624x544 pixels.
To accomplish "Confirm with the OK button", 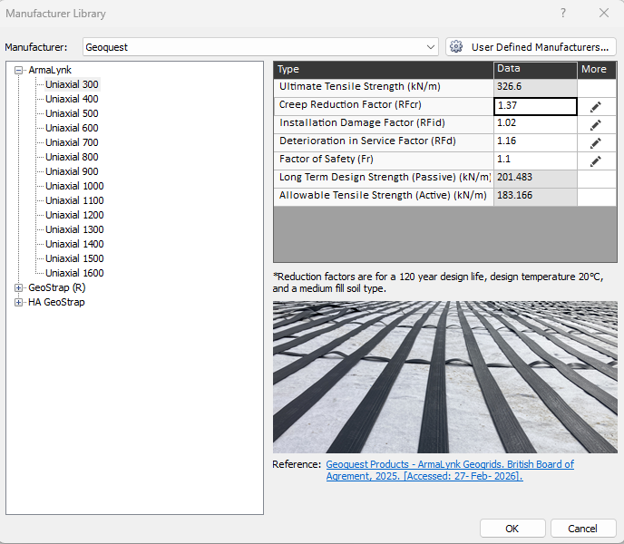I will [512, 528].
